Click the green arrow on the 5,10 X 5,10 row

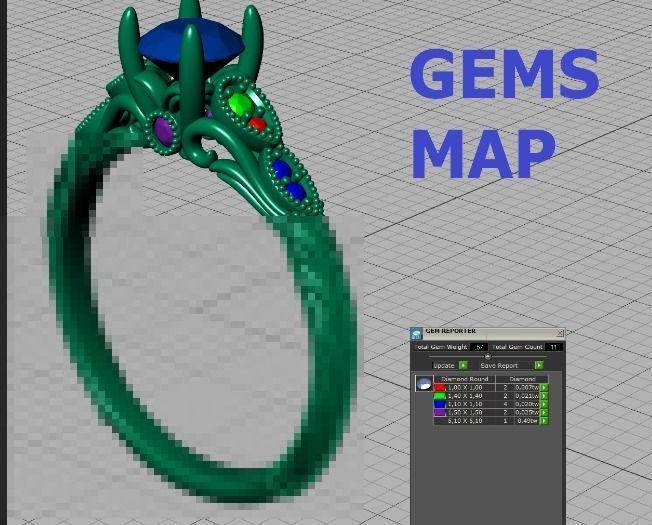544,421
